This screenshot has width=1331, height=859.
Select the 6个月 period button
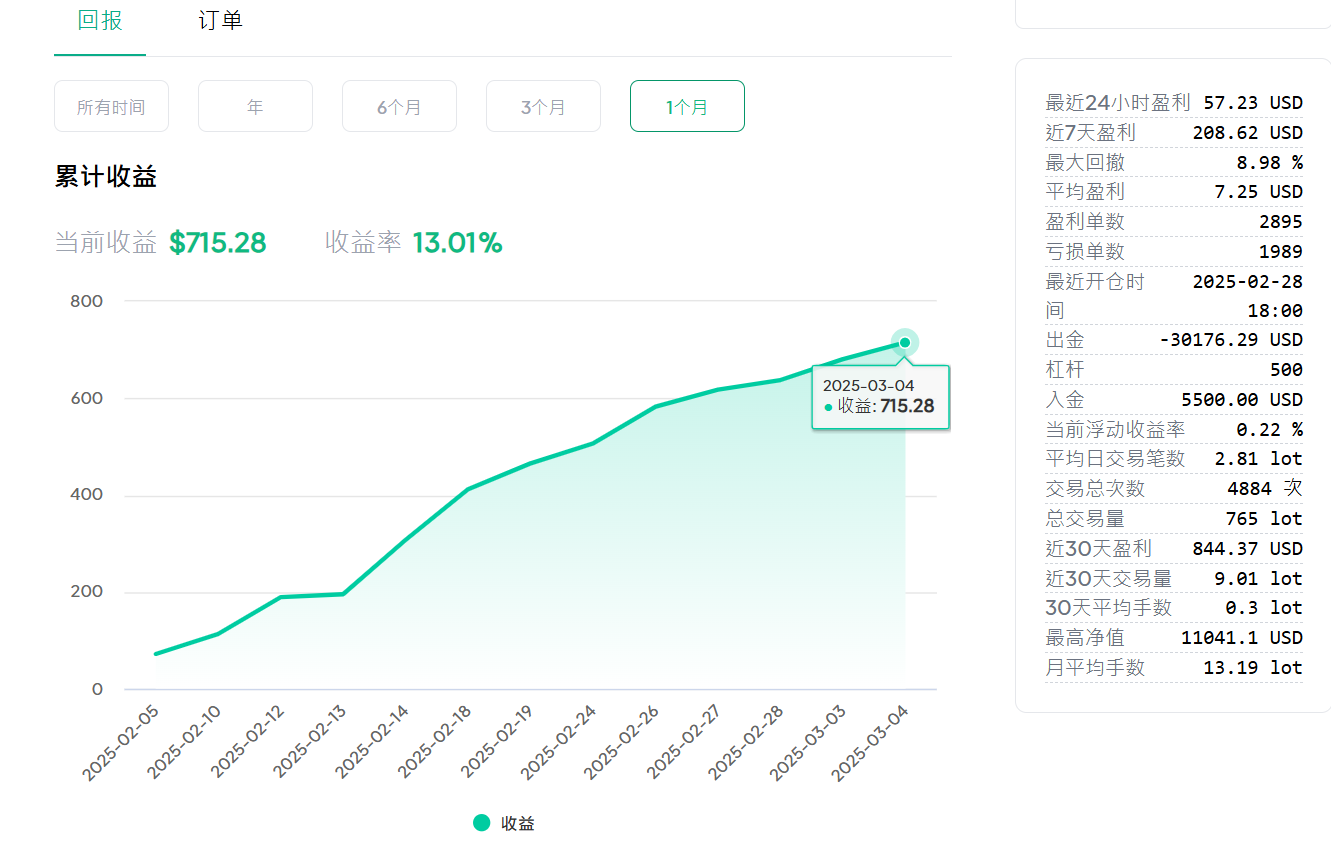coord(399,106)
